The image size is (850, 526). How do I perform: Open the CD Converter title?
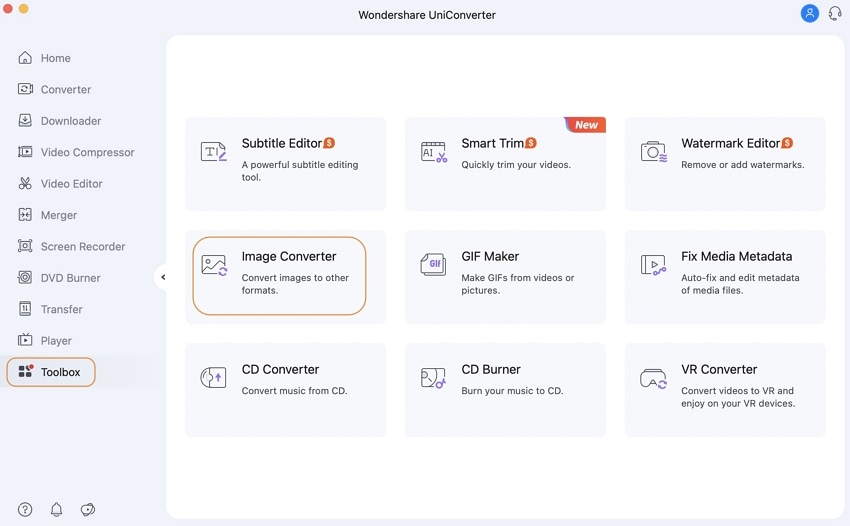(280, 369)
